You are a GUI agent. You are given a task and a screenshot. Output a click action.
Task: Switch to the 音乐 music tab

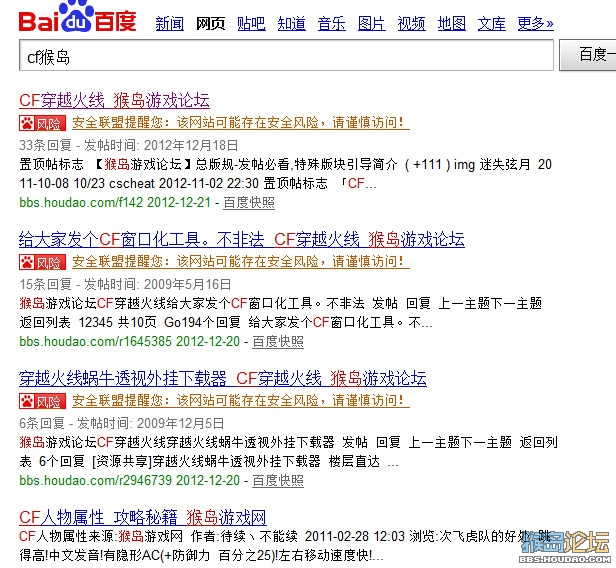332,24
